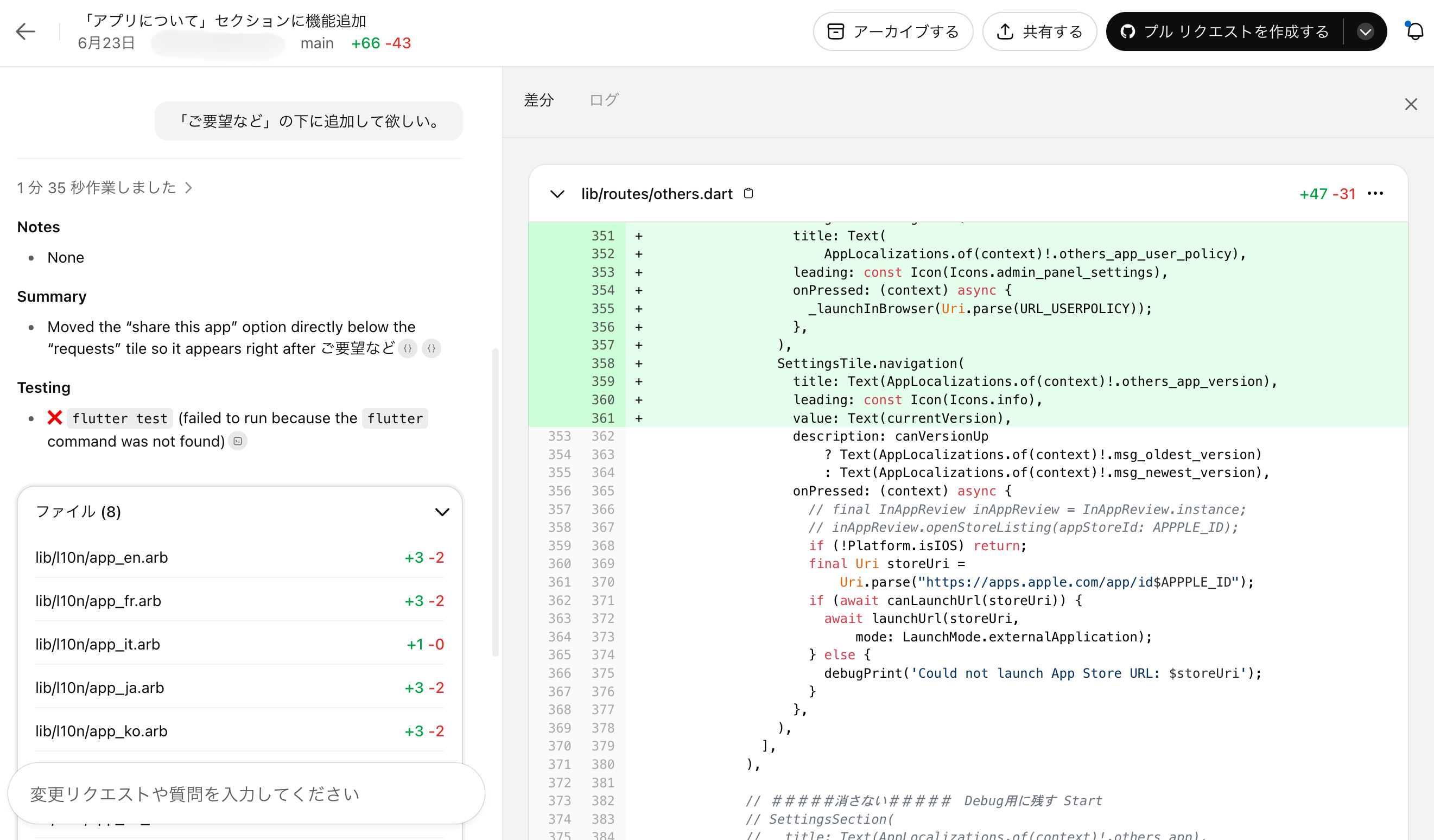
Task: Copy the lib/routes/others.dart file path
Action: click(x=748, y=193)
